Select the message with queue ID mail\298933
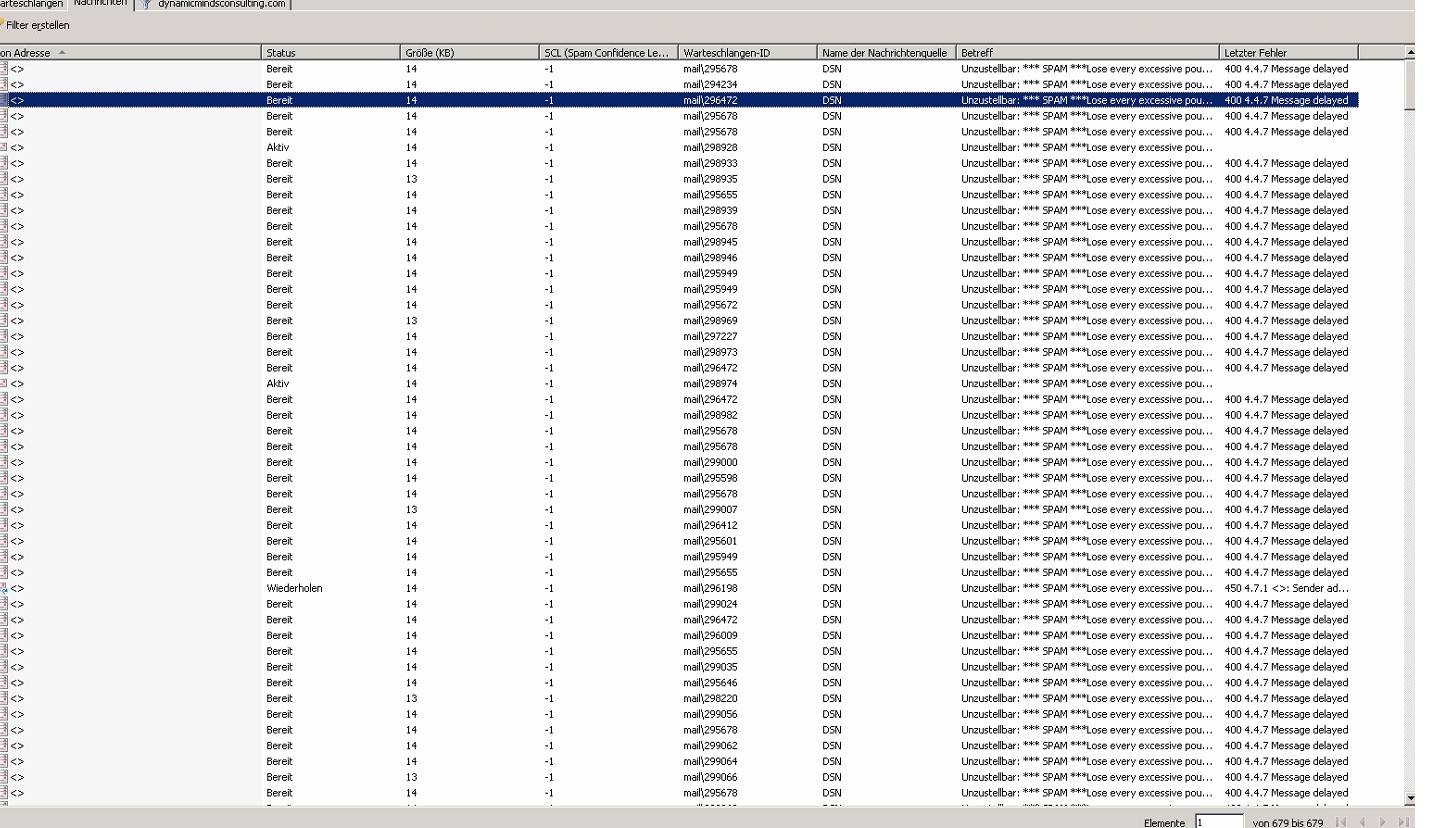This screenshot has width=1436, height=828. (x=680, y=163)
